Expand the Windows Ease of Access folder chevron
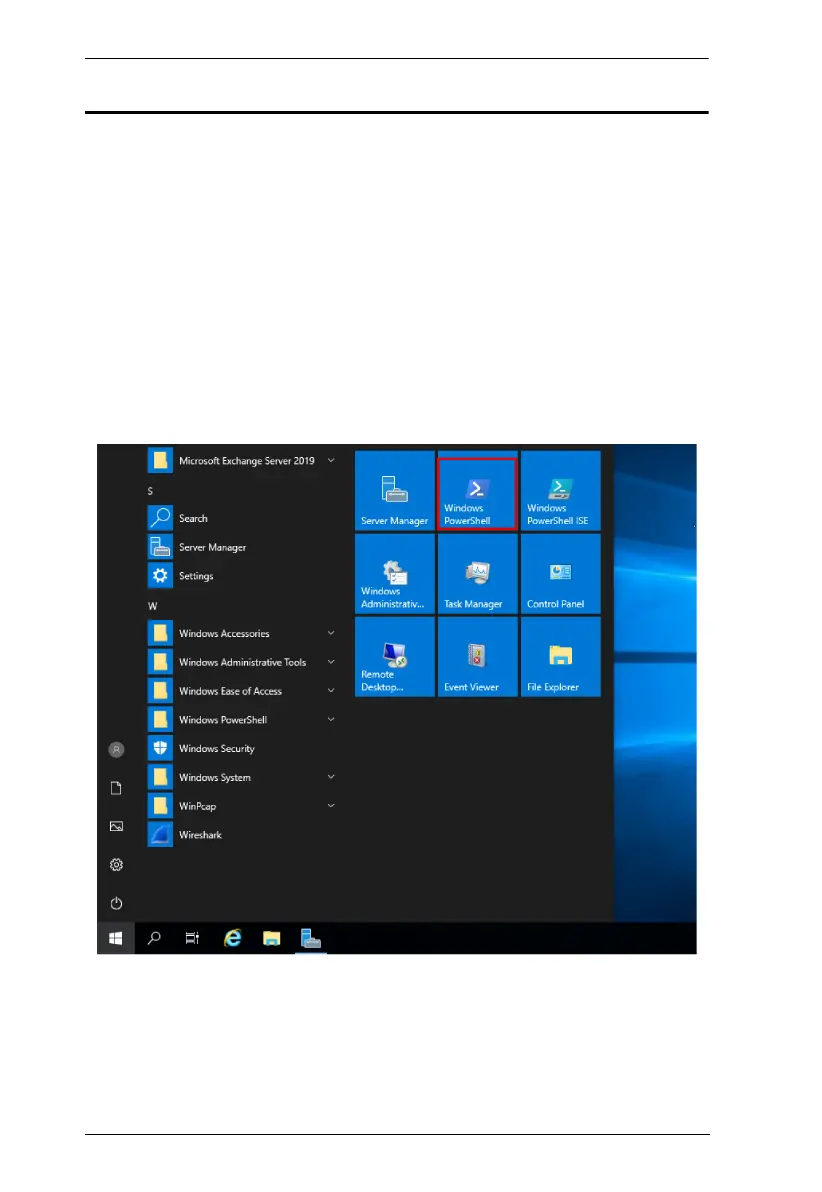Image resolution: width=822 pixels, height=1192 pixels. point(331,690)
